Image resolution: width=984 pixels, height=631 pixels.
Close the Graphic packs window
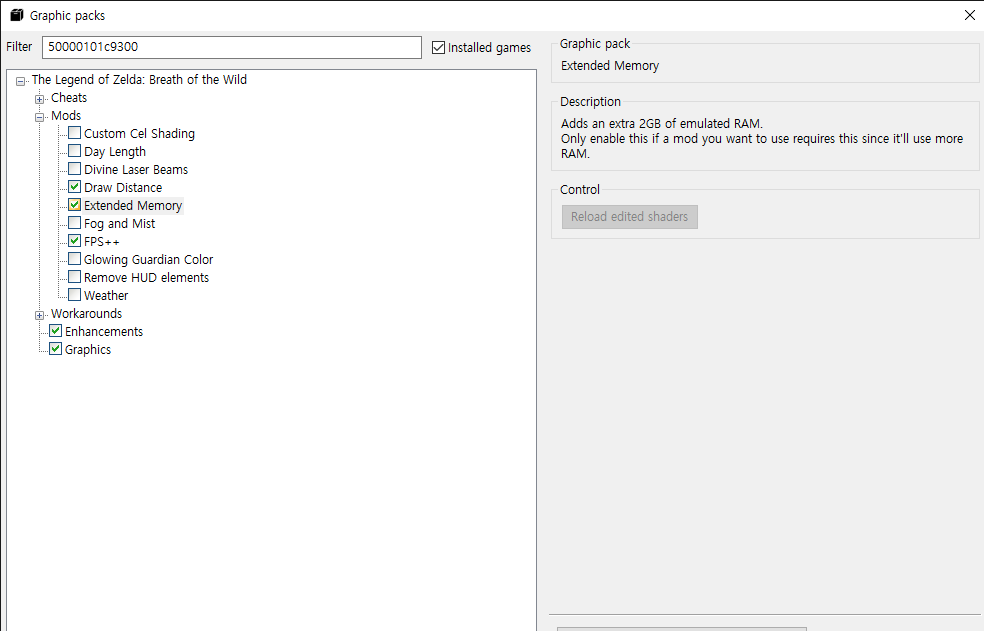click(x=970, y=15)
